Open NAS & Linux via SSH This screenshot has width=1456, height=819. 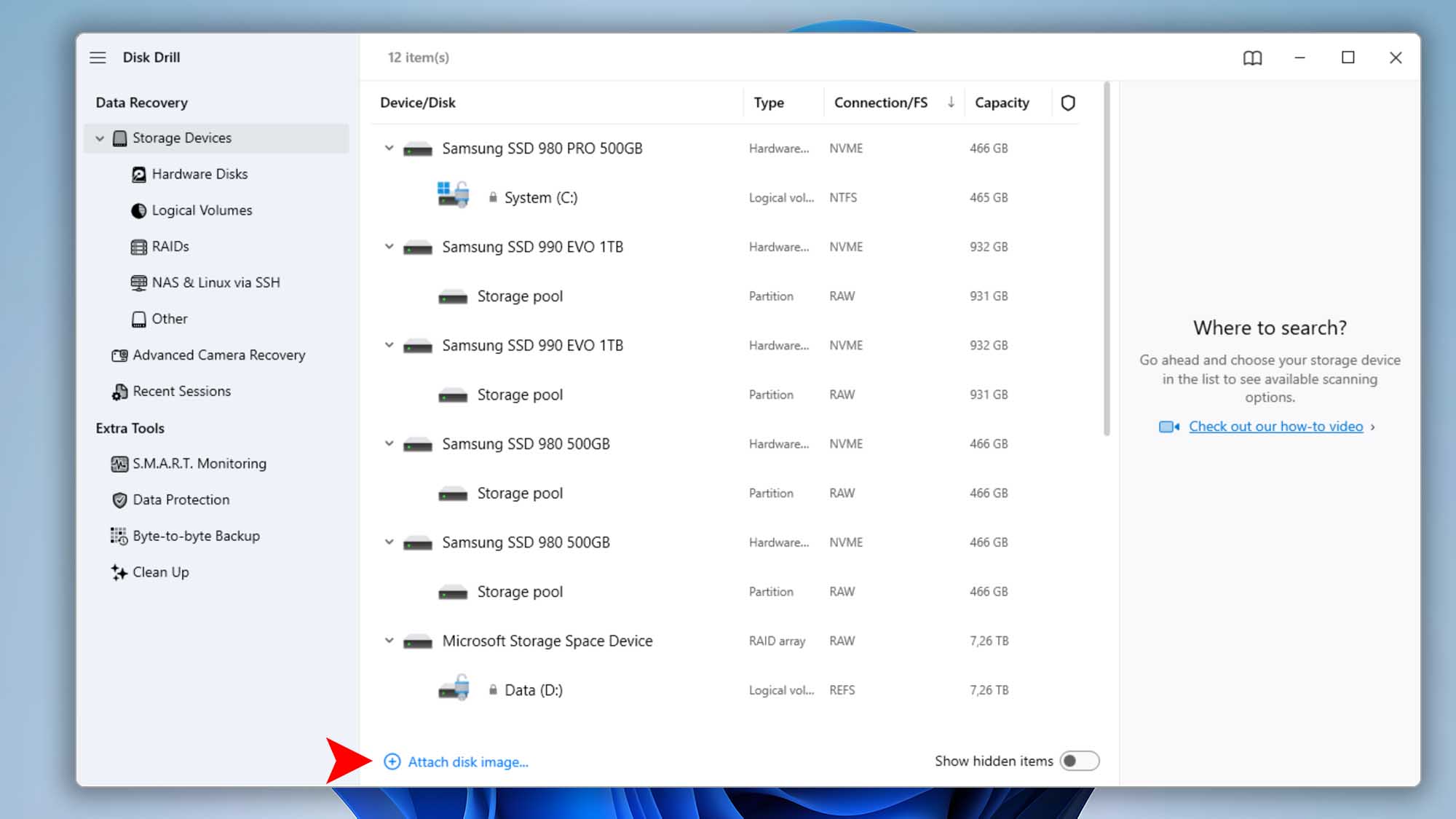coord(215,282)
